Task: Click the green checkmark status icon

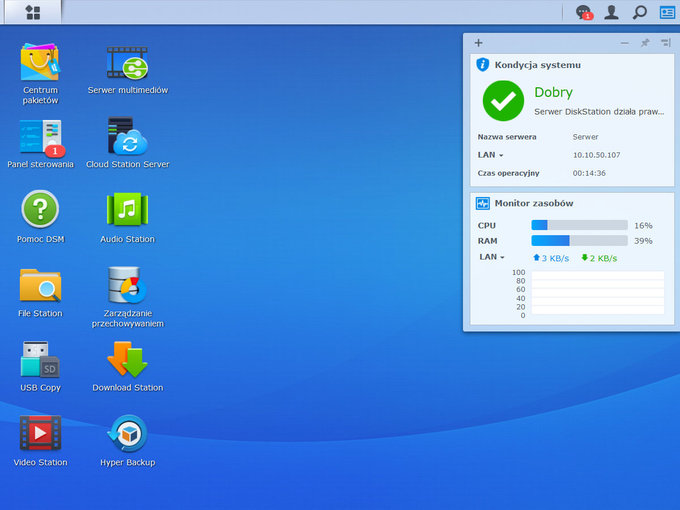Action: click(x=503, y=101)
